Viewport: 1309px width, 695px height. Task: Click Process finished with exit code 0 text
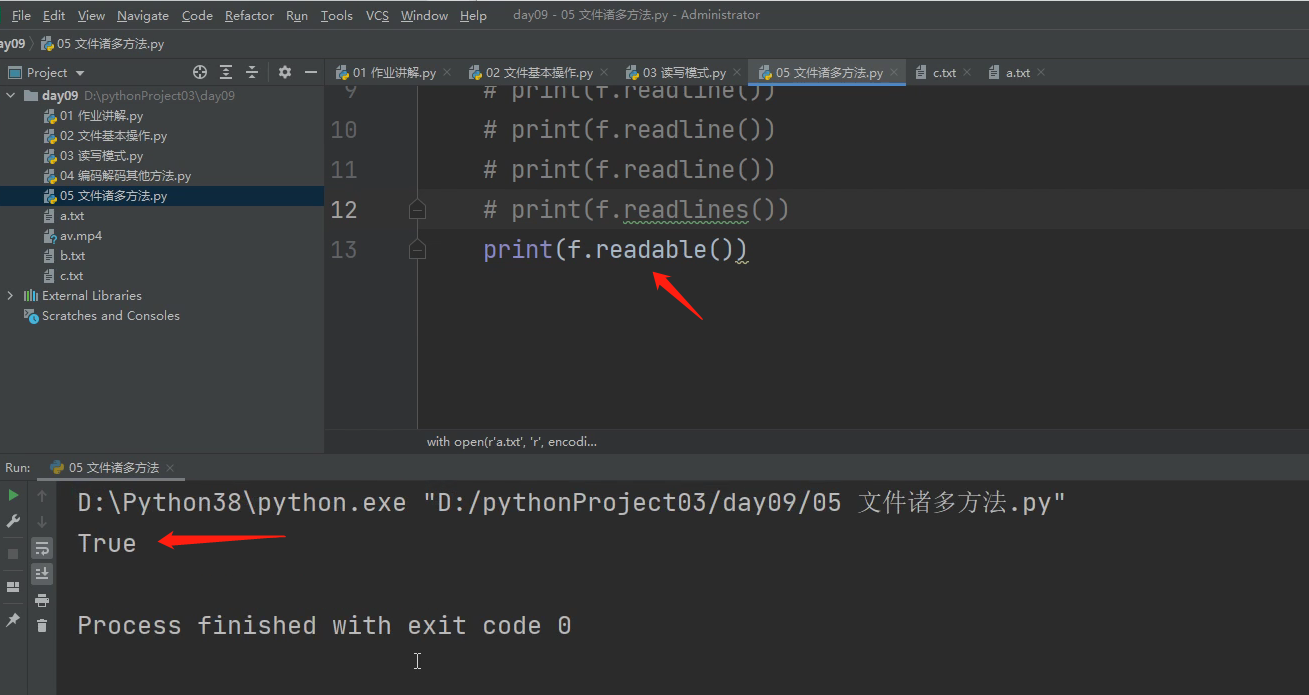pyautogui.click(x=325, y=626)
